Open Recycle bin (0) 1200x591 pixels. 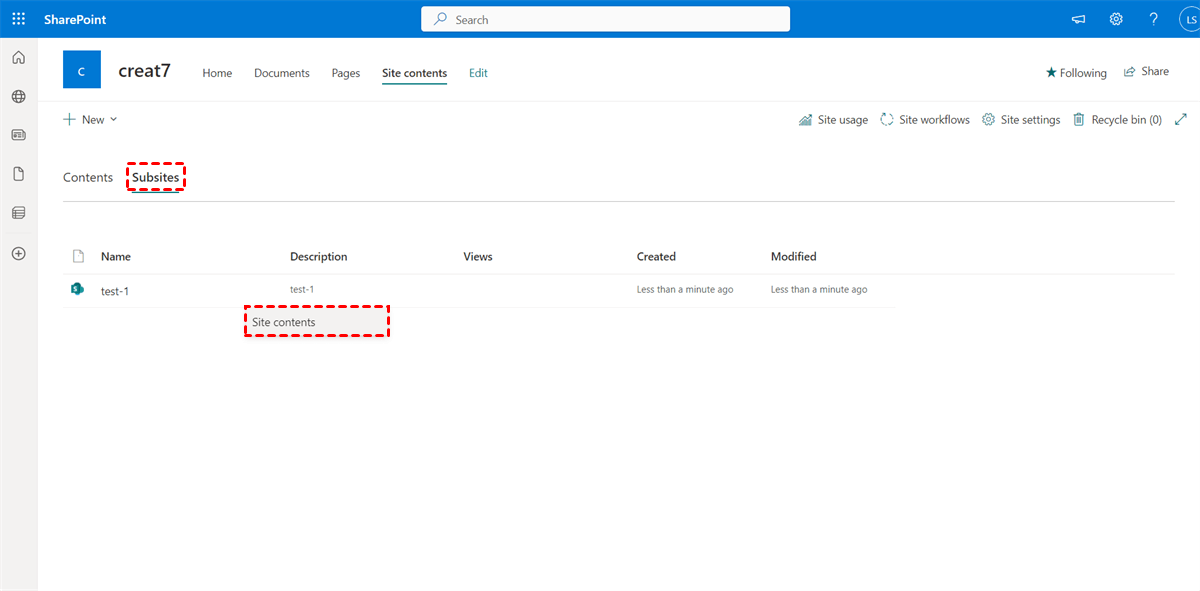(1117, 120)
